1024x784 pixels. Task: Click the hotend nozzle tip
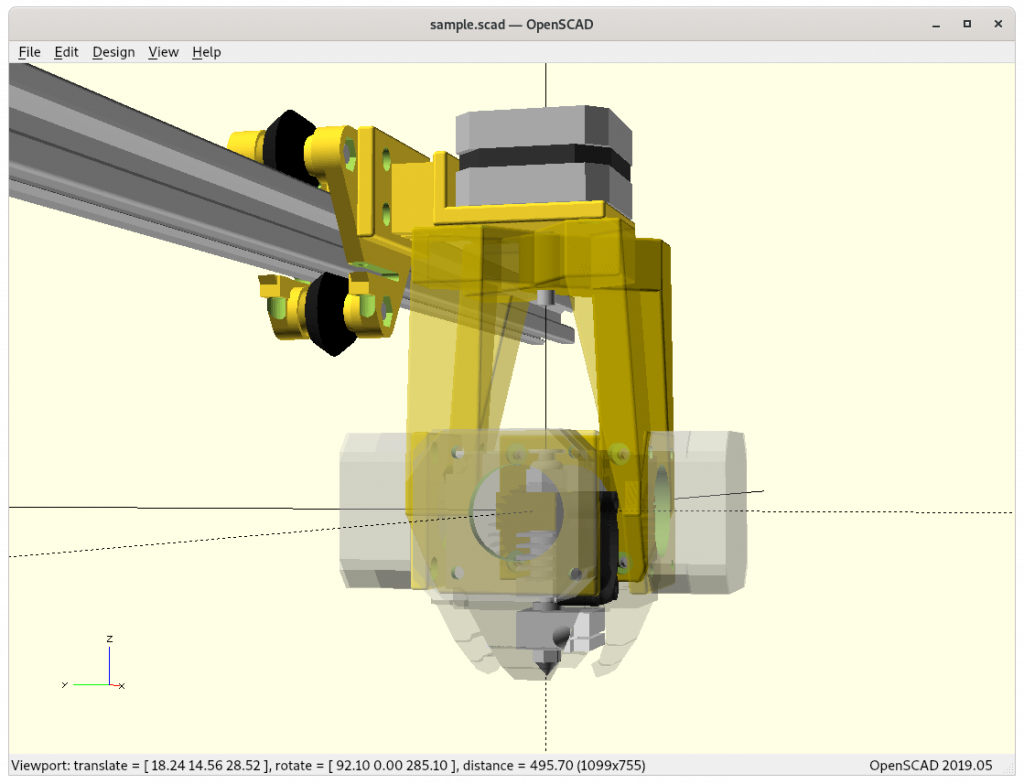[546, 668]
